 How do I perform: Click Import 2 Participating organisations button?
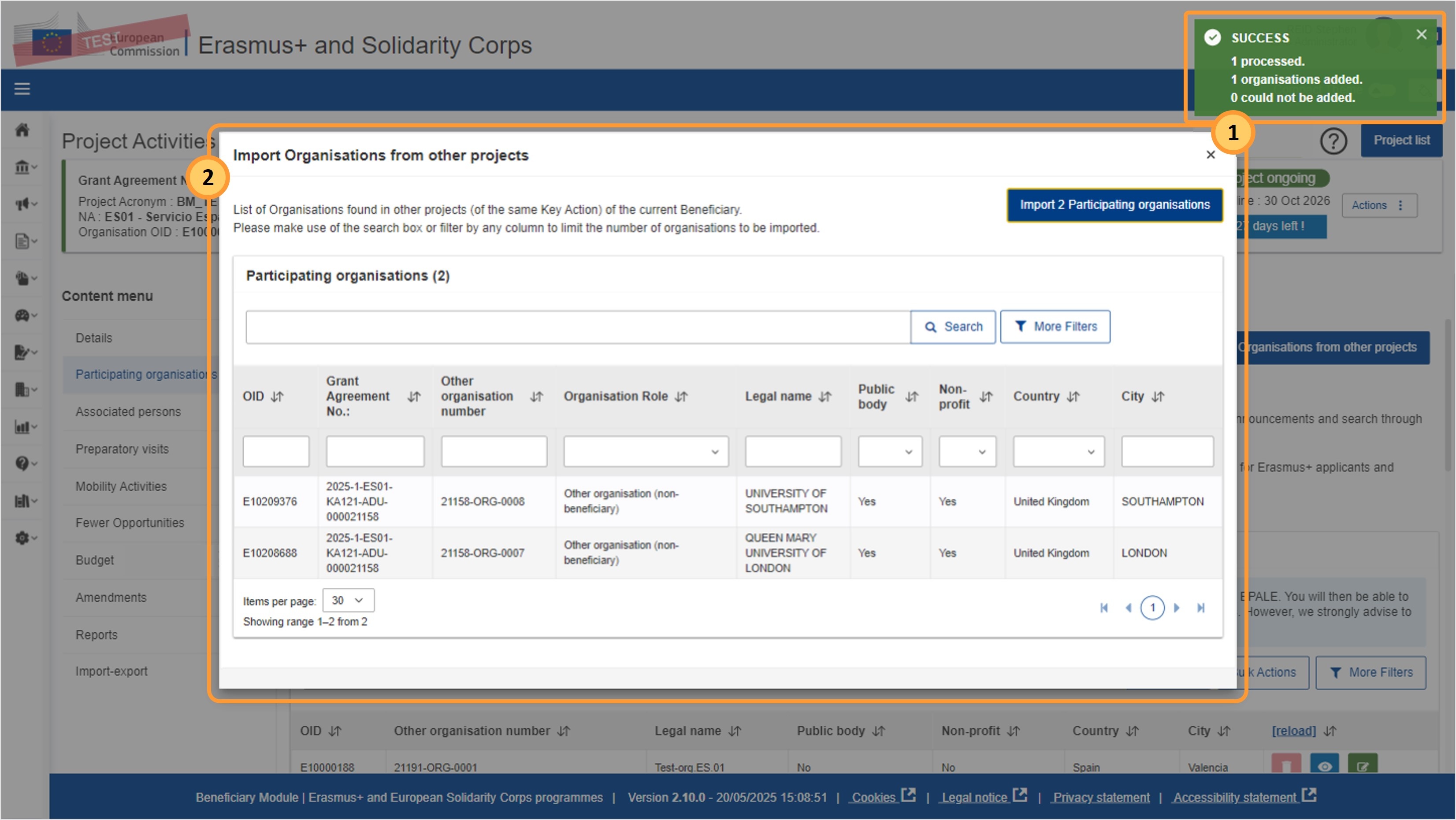click(x=1114, y=204)
